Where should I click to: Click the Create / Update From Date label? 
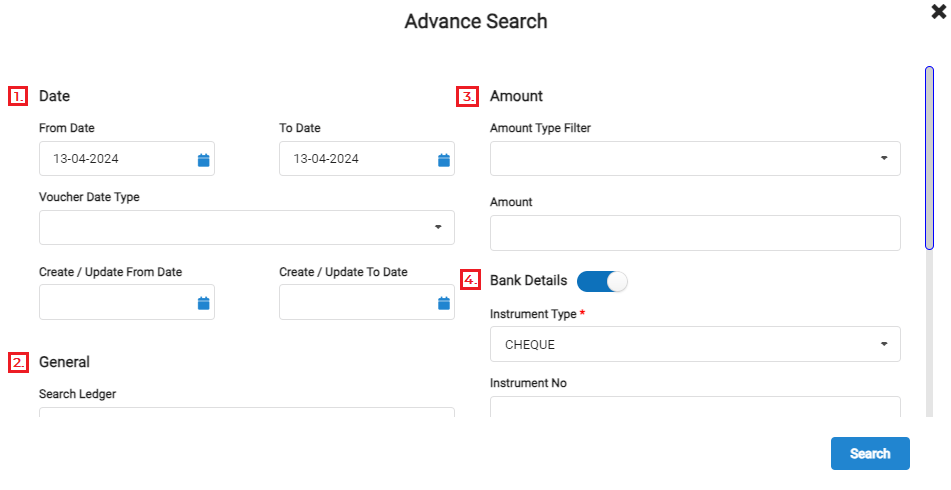click(110, 272)
